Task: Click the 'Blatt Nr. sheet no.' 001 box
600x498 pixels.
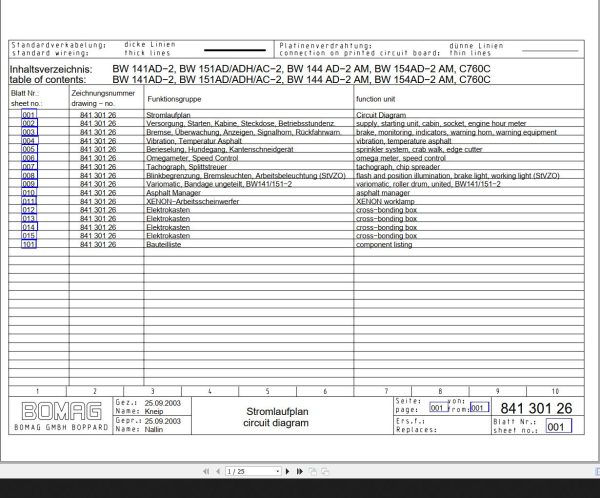Action: click(559, 426)
